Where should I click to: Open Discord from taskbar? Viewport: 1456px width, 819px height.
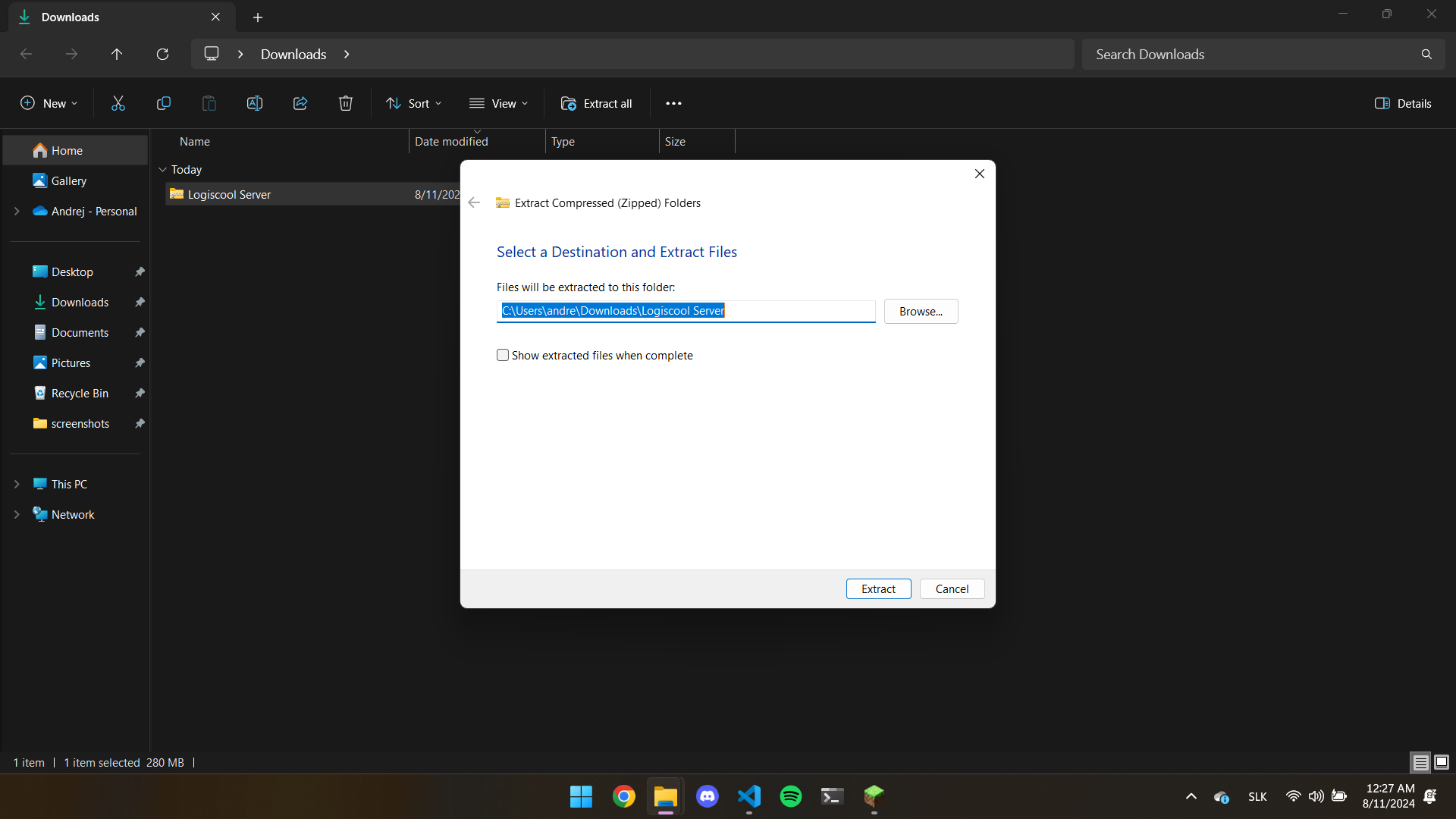click(708, 796)
